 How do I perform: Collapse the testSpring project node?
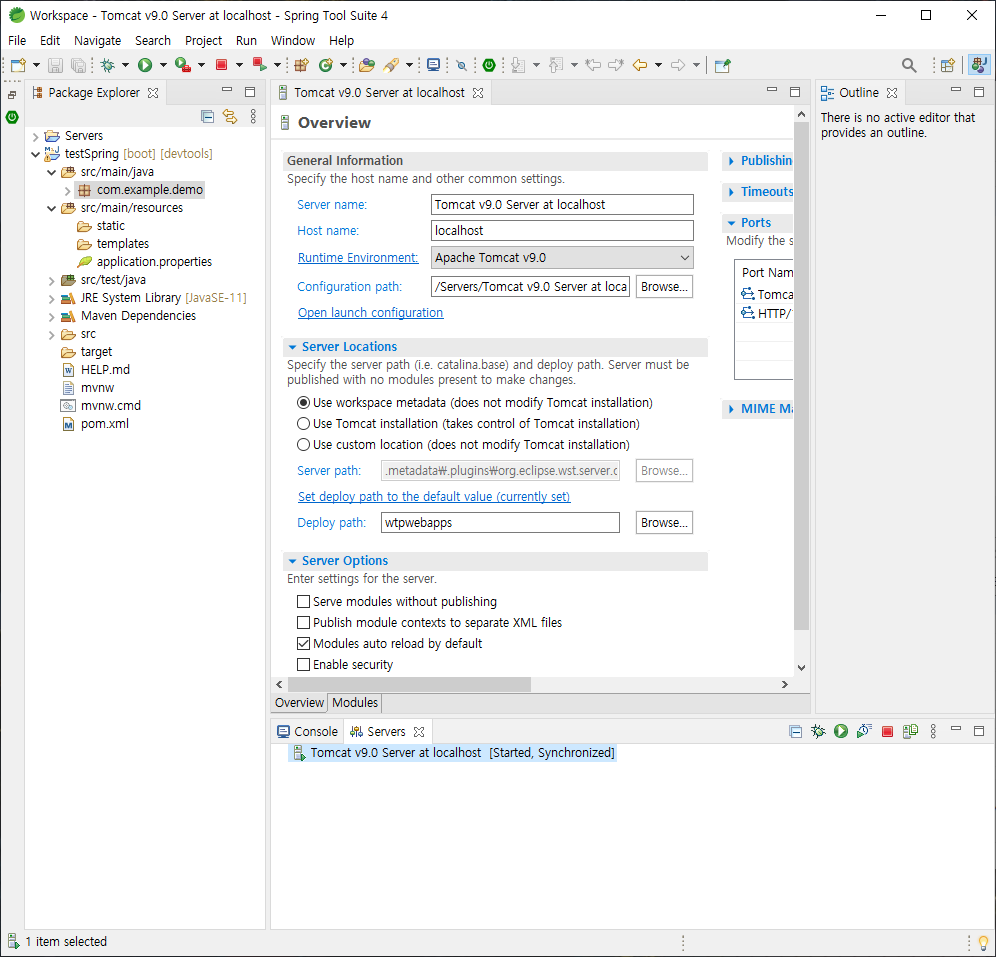click(x=36, y=154)
